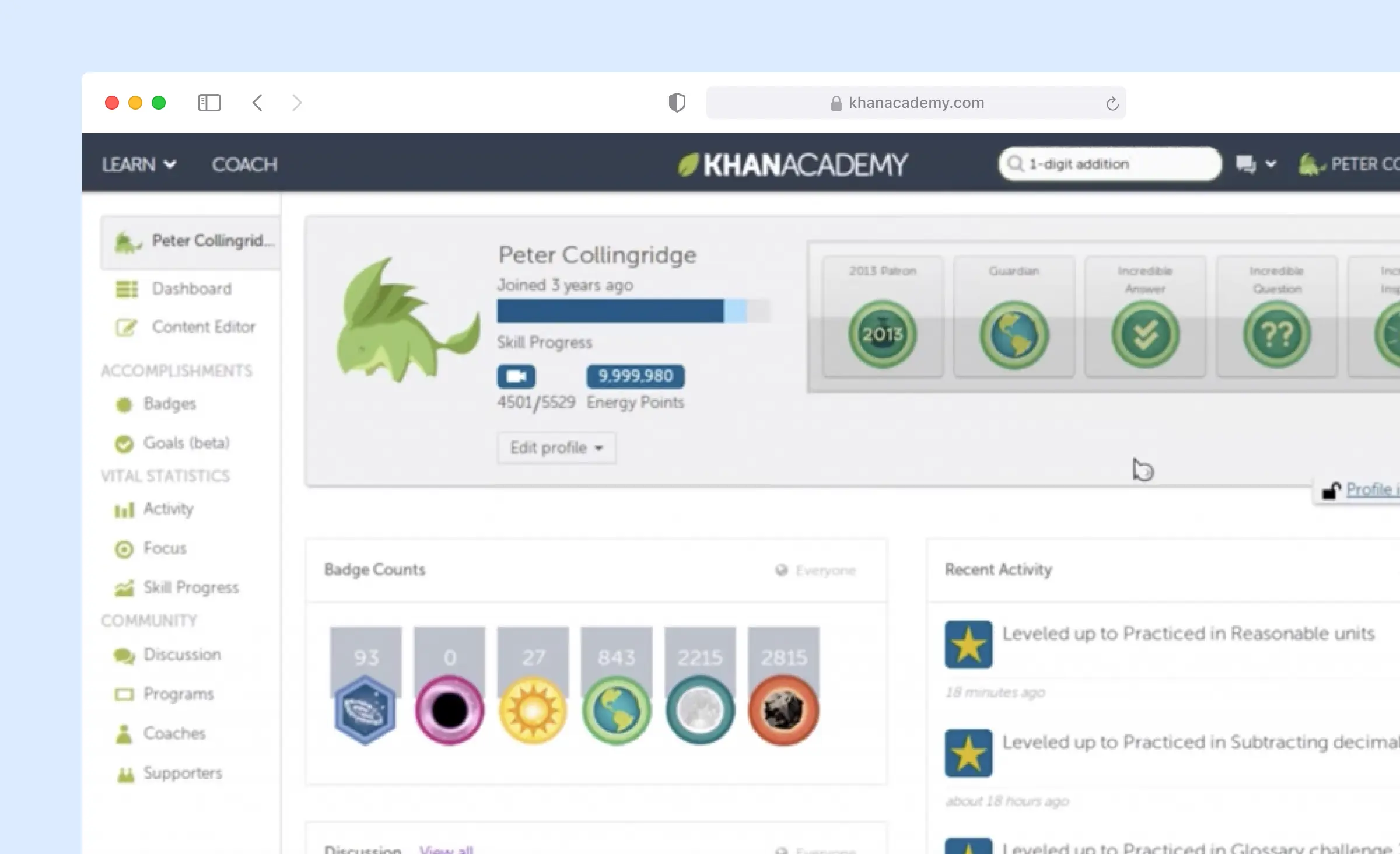Click the video camera icon under Skill Progress
1400x854 pixels.
pyautogui.click(x=516, y=376)
